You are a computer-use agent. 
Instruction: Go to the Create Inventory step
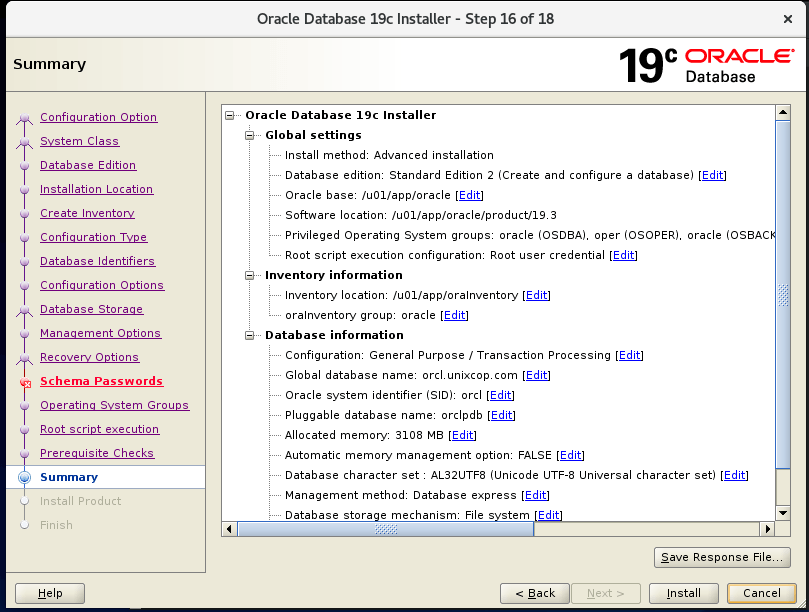[87, 213]
